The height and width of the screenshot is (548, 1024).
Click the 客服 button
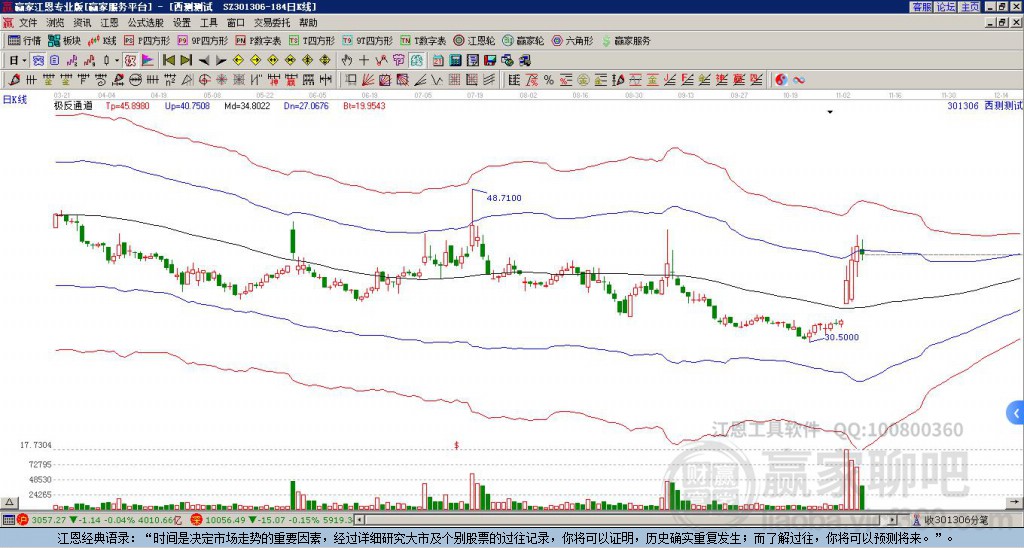(x=921, y=7)
